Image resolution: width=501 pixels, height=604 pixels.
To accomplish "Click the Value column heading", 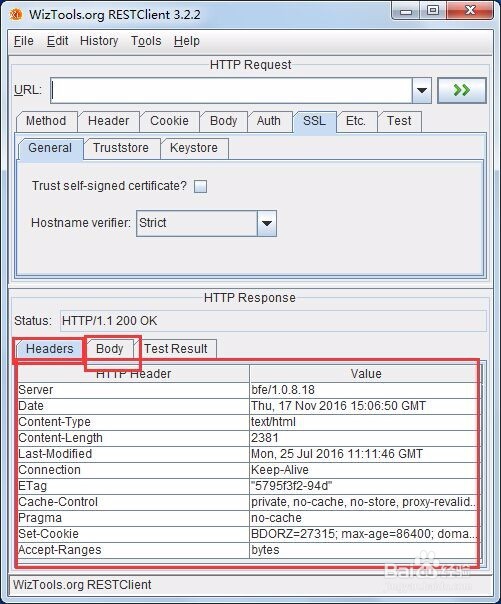I will coord(365,374).
